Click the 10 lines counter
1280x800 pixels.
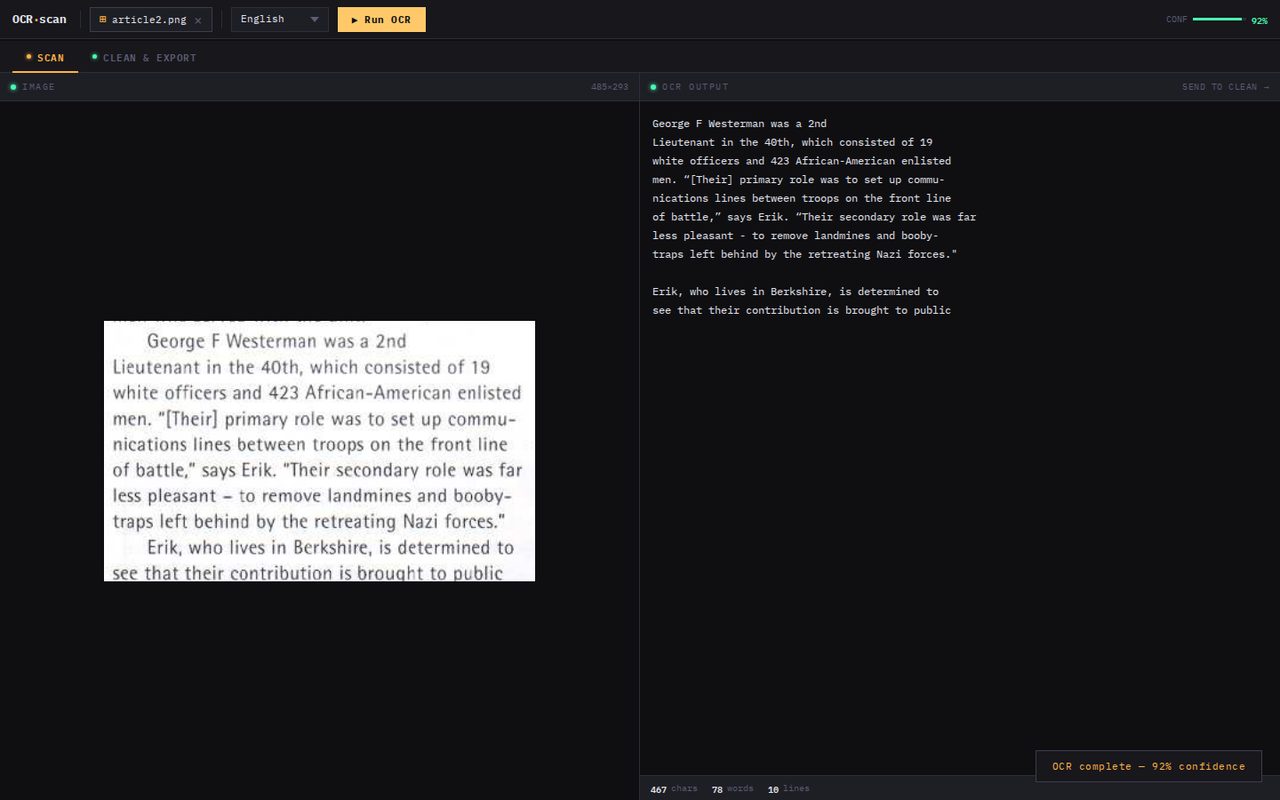[x=788, y=789]
